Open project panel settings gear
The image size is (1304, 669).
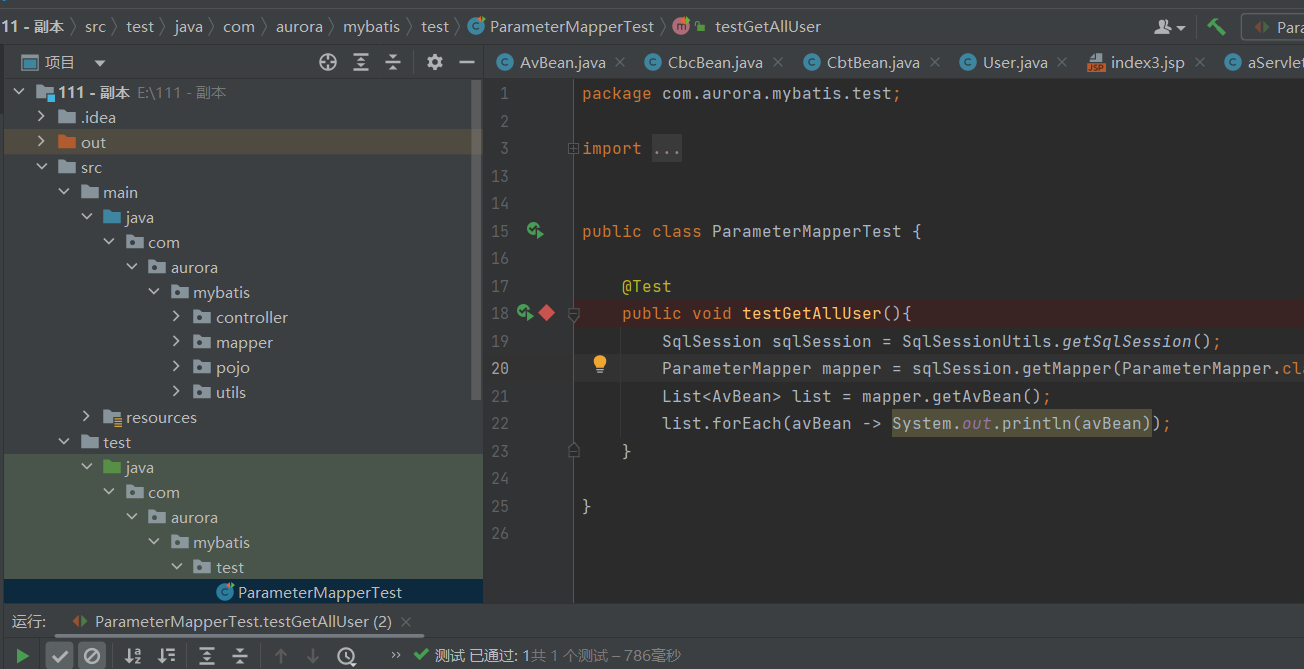[x=434, y=62]
